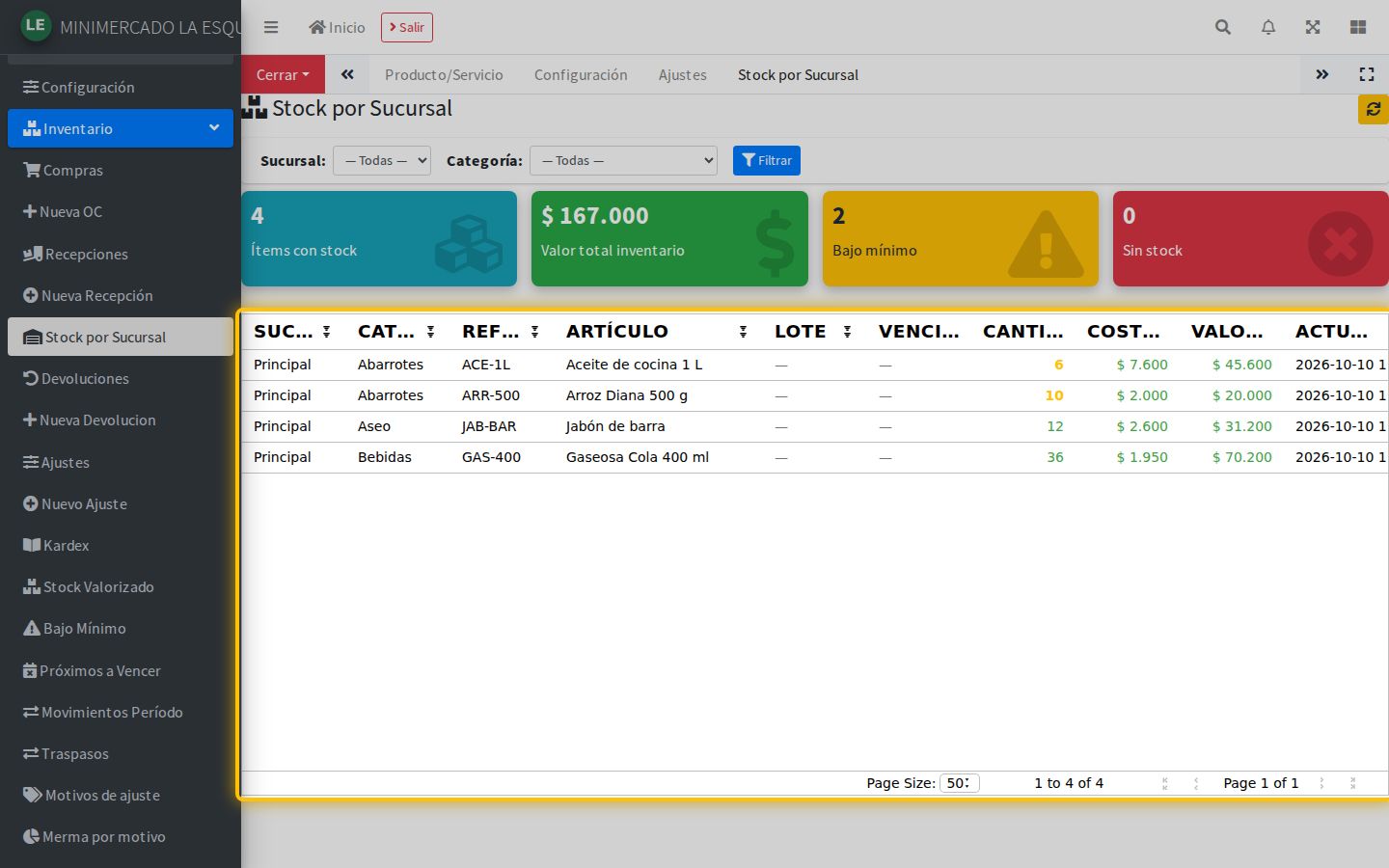Click the Filtrar button
The image size is (1389, 868).
click(x=767, y=161)
